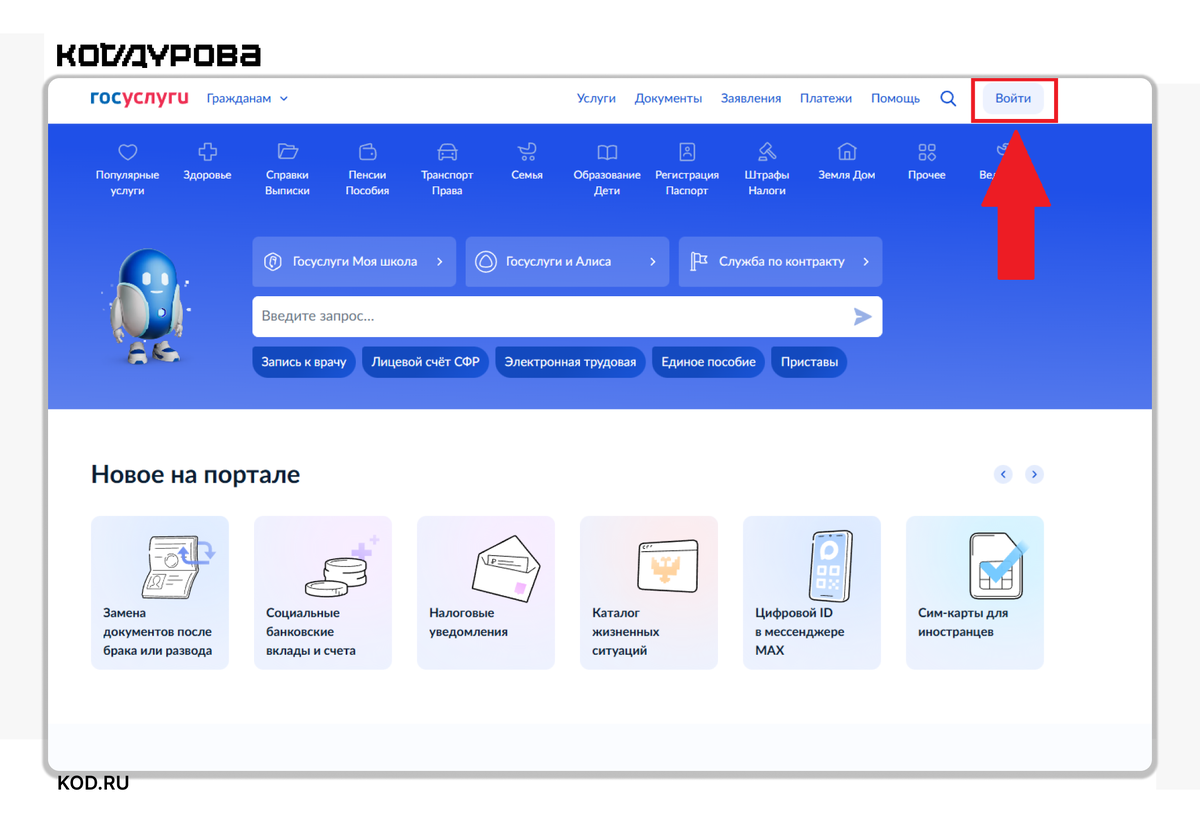1200x823 pixels.
Task: Select the Электронная трудовая chip
Action: [570, 362]
